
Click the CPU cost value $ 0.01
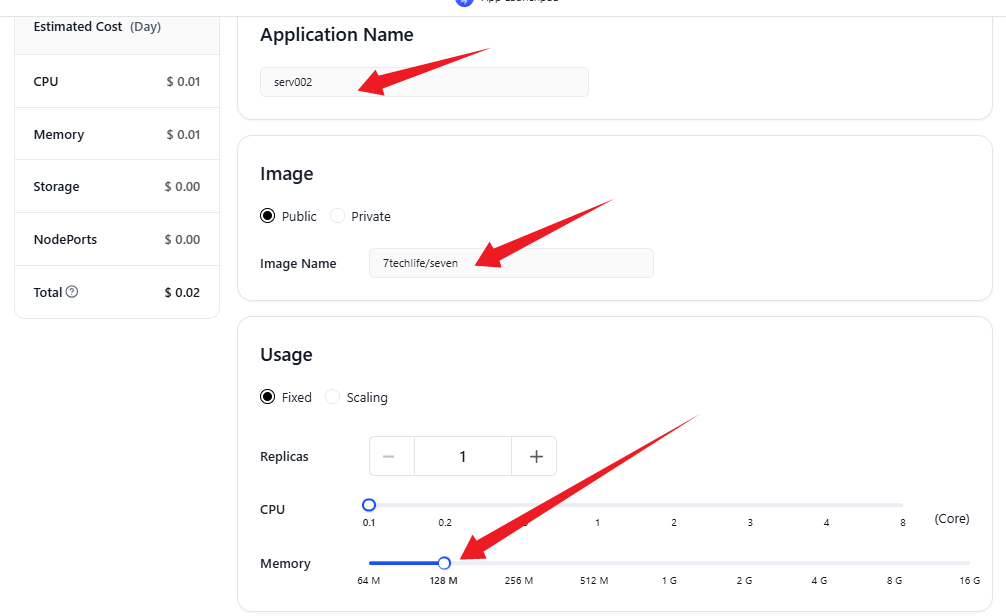coord(183,81)
